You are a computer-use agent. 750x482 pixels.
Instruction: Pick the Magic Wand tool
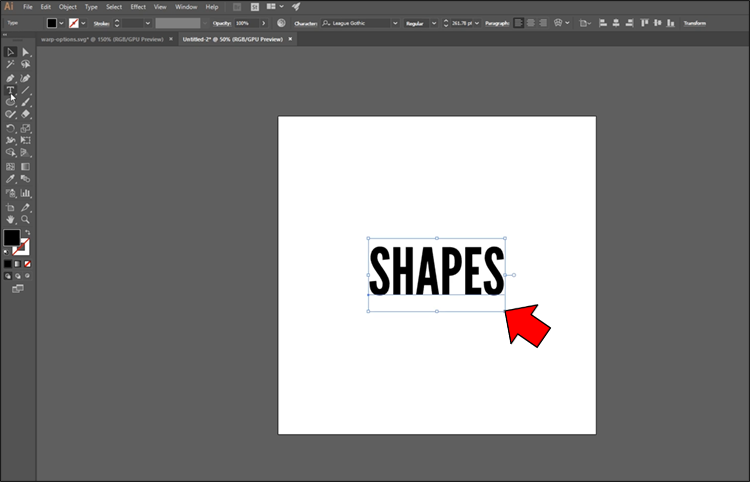10,65
